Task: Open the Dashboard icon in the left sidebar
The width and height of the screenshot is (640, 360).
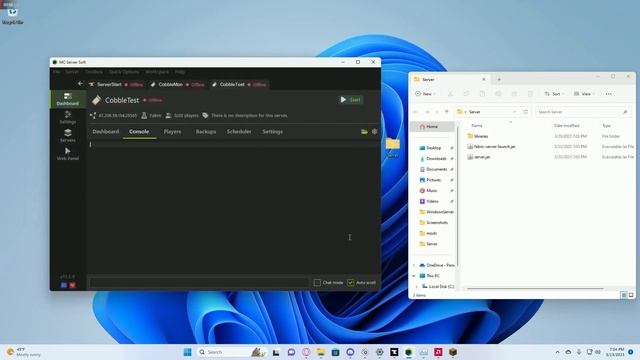Action: point(68,99)
